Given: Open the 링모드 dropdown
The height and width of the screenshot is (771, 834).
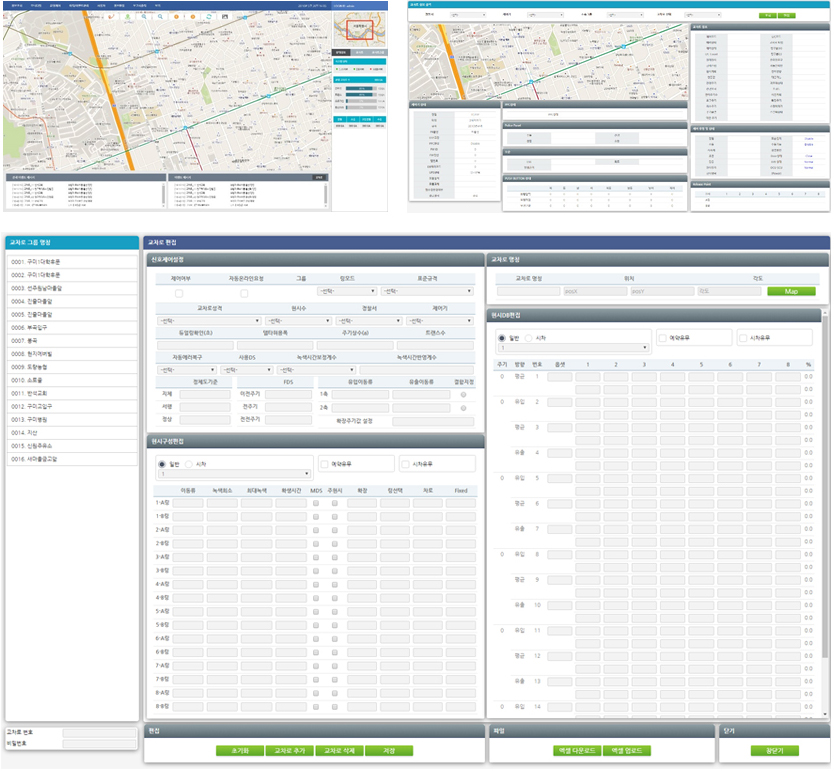Looking at the screenshot, I should [347, 291].
